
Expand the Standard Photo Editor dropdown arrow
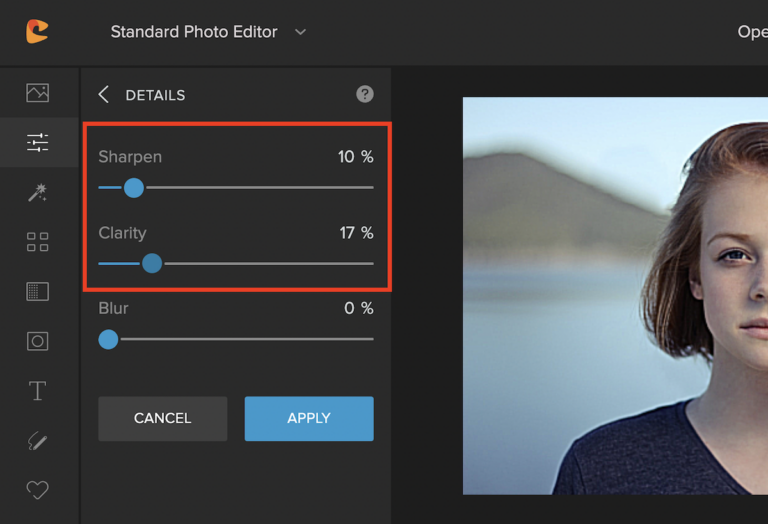click(300, 32)
